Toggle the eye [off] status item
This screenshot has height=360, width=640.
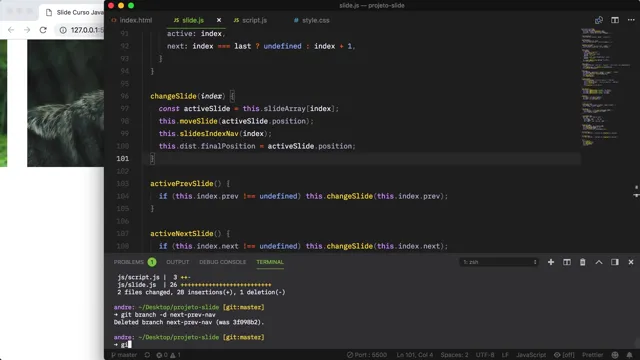564,355
